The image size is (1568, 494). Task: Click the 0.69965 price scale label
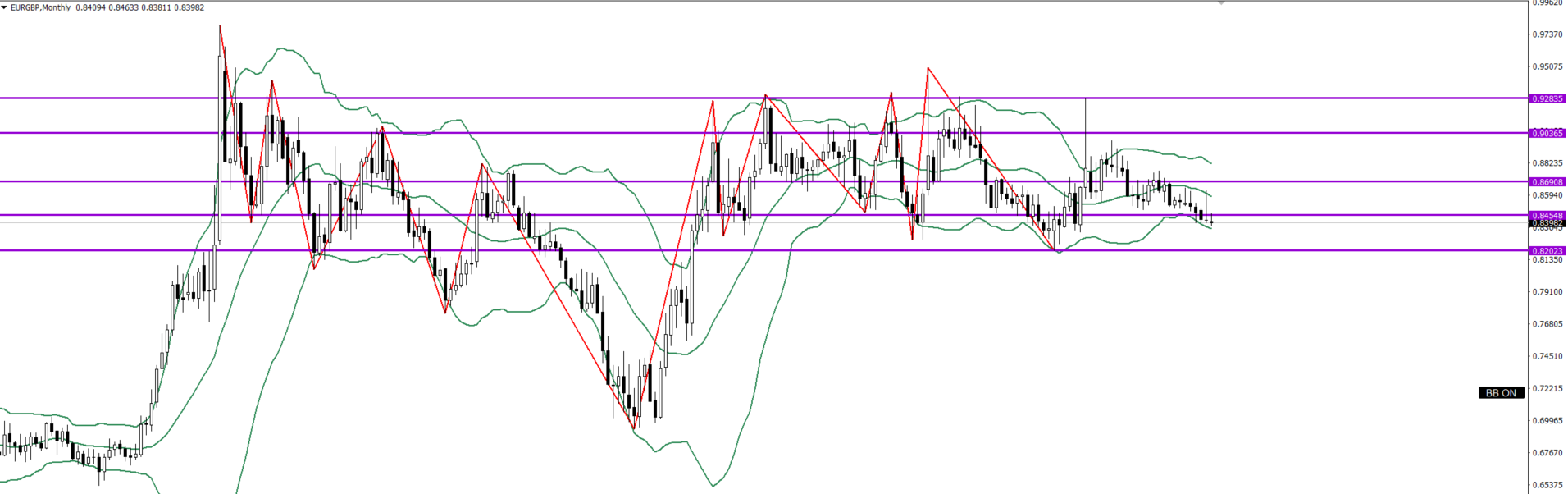(x=1547, y=420)
